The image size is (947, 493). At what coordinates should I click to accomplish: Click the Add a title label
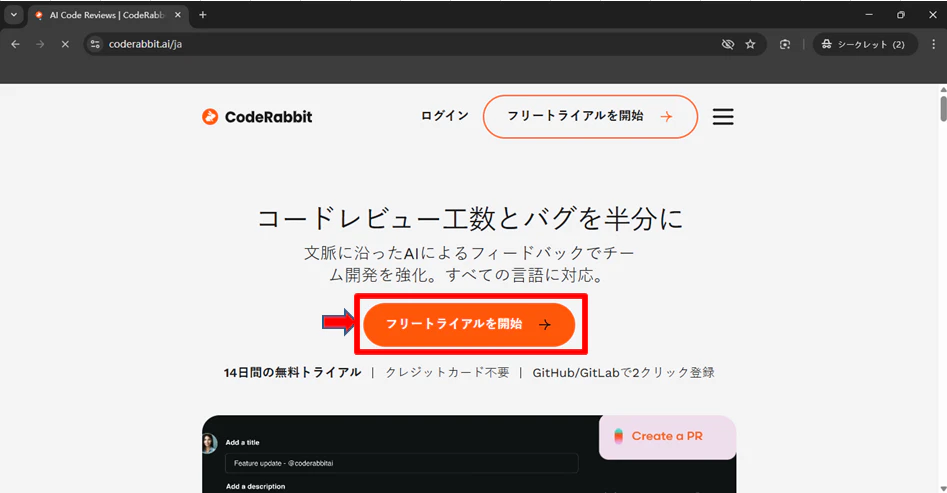(242, 442)
